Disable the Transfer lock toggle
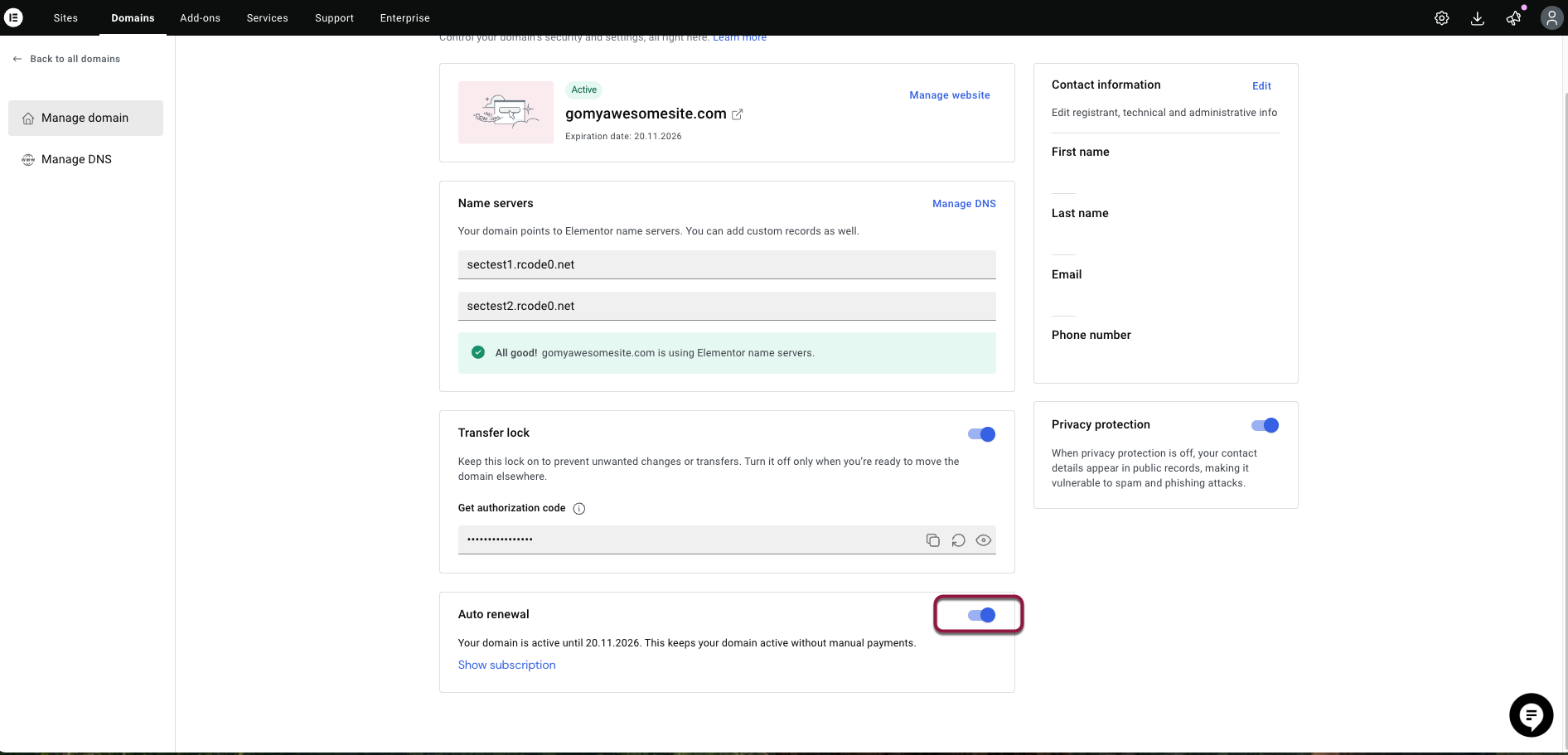 point(981,434)
